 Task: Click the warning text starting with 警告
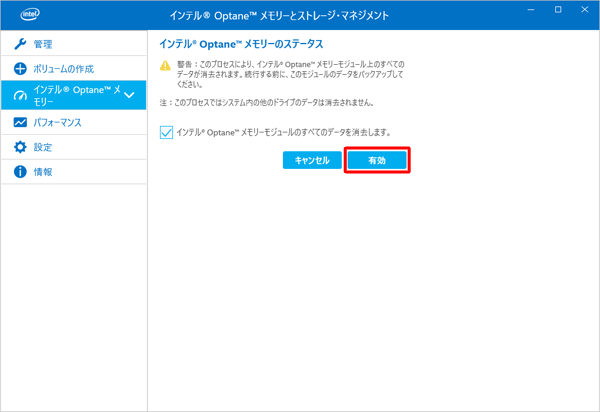(290, 74)
